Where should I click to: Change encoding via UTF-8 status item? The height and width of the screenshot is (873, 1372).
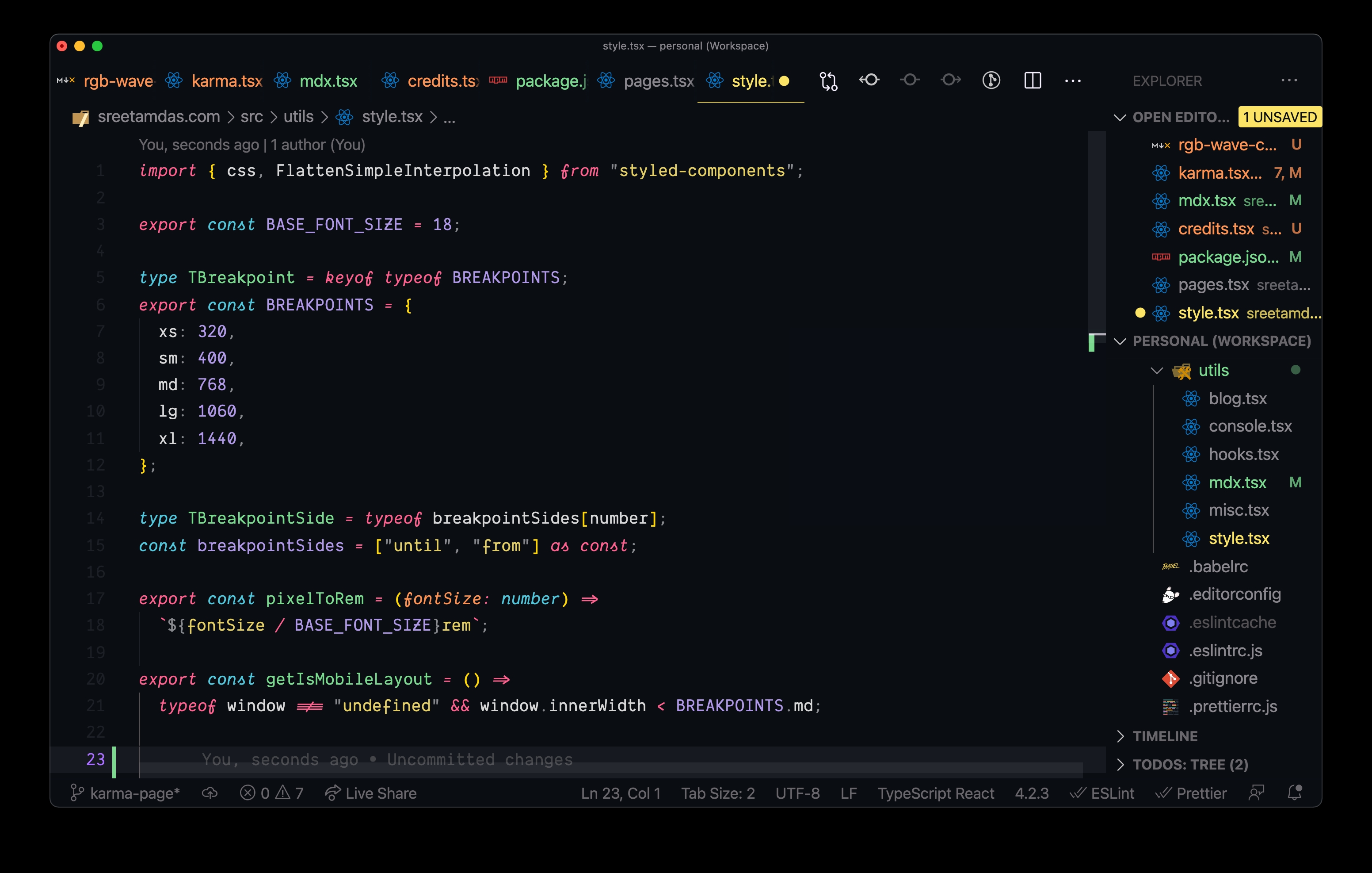pyautogui.click(x=797, y=793)
